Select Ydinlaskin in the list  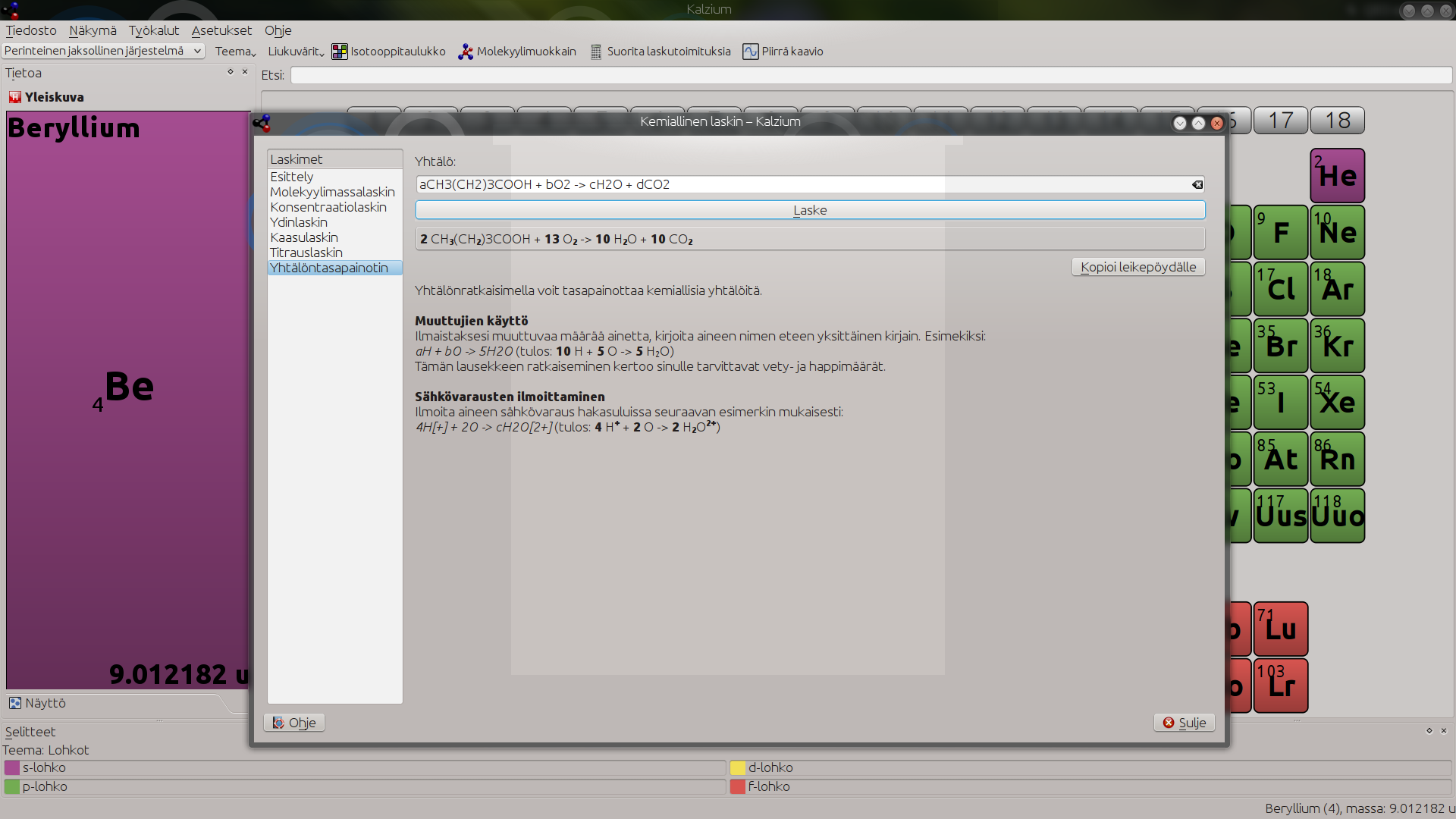click(334, 222)
